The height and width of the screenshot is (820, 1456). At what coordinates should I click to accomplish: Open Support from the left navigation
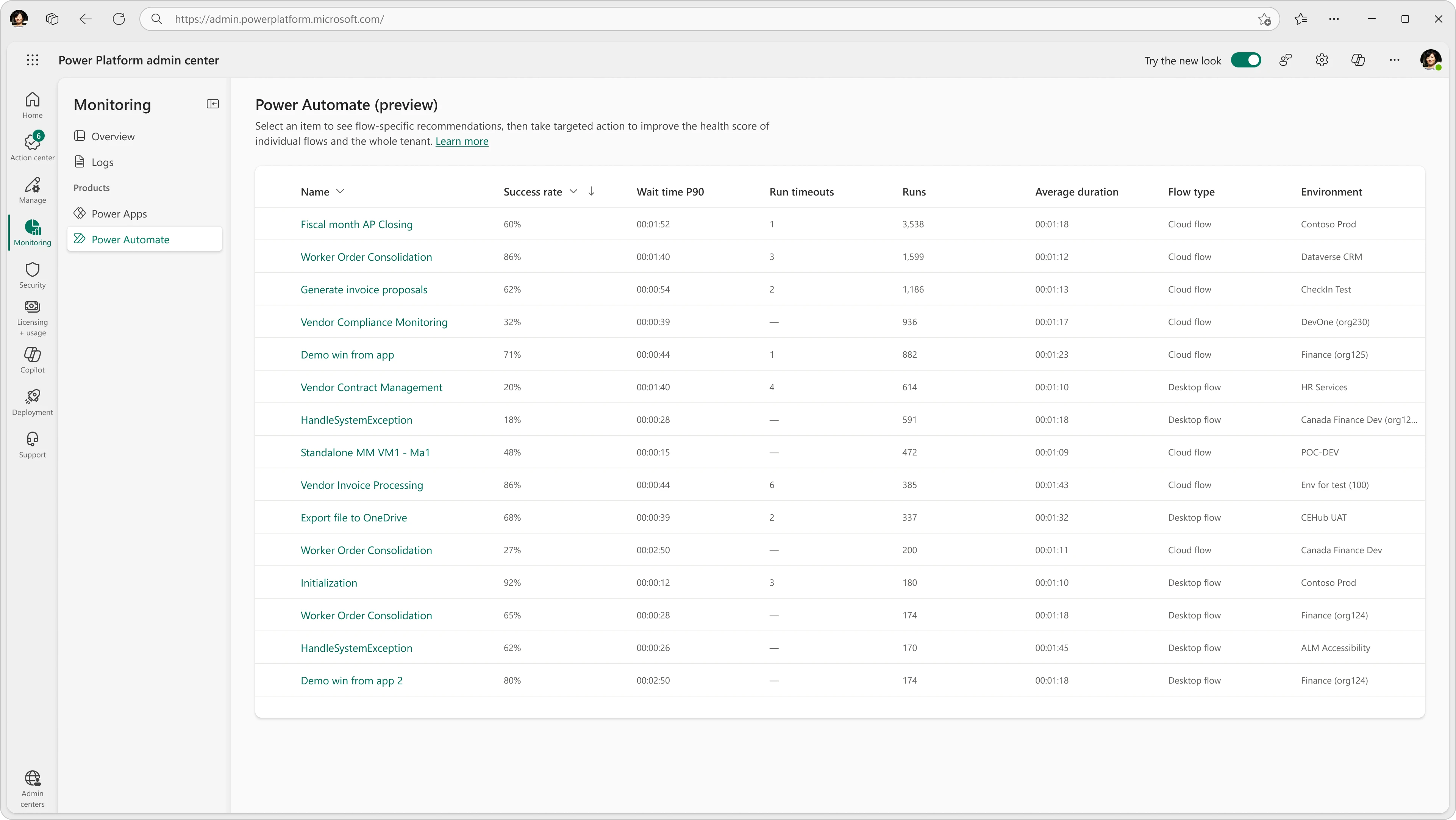click(32, 444)
